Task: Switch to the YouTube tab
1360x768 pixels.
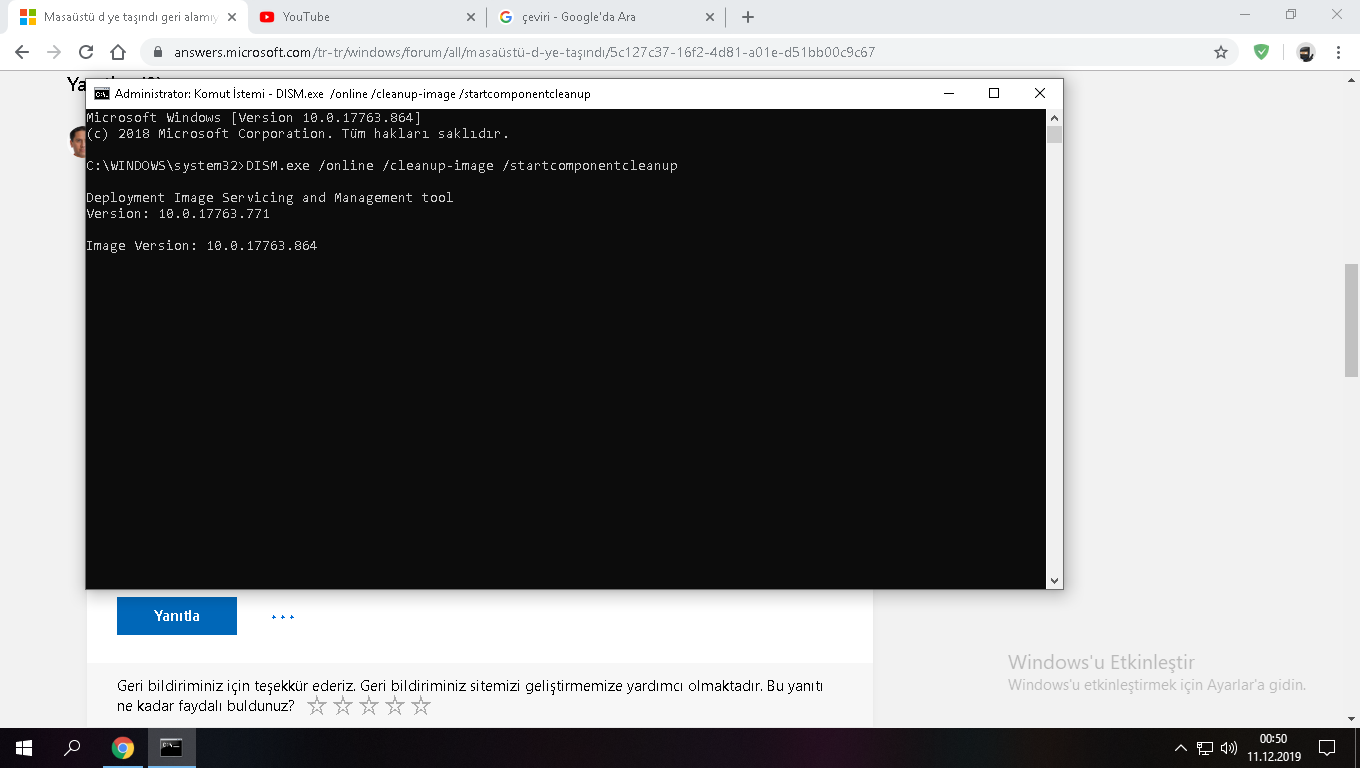Action: [x=367, y=17]
